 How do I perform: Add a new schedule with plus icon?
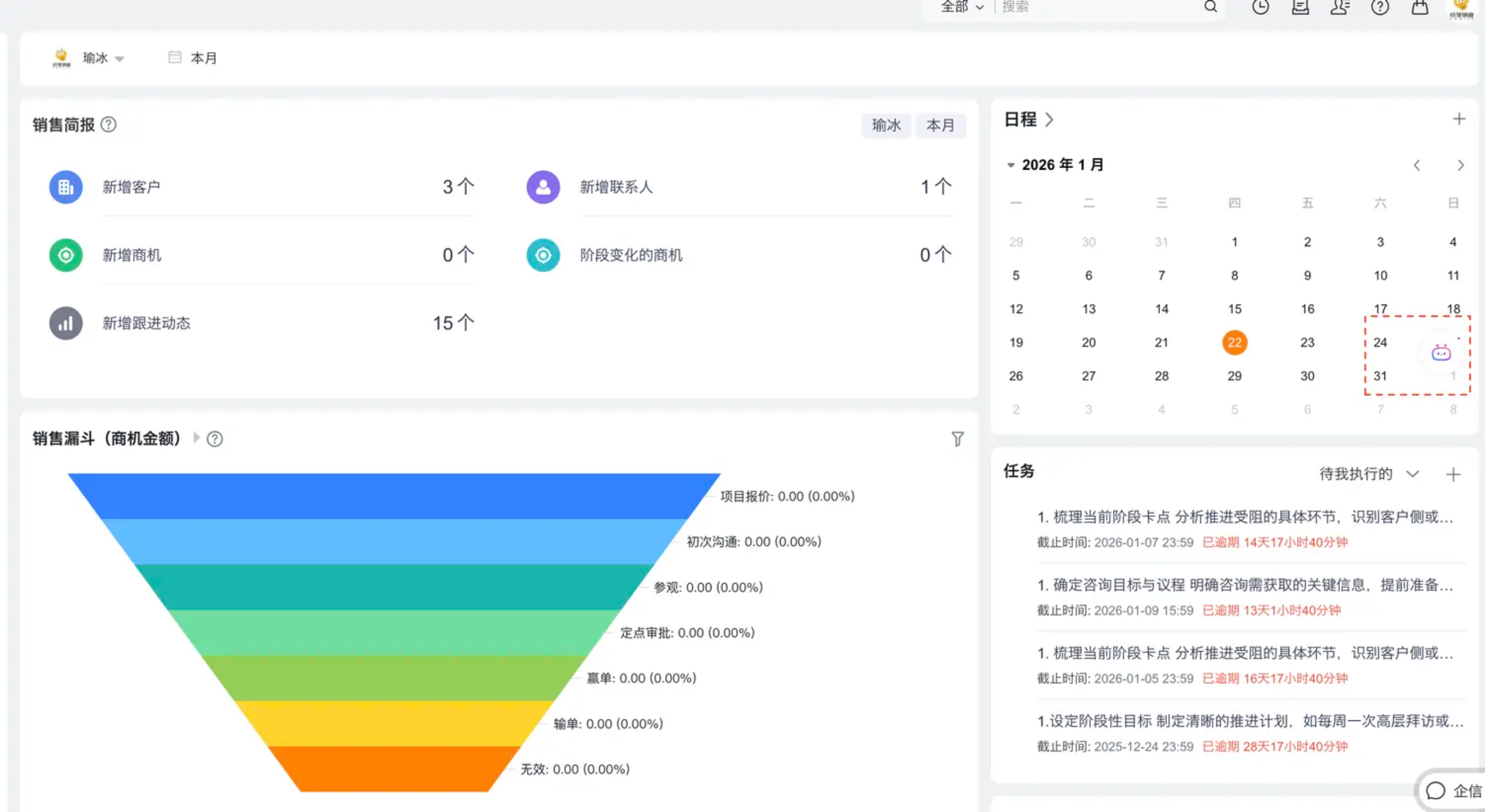[1458, 119]
